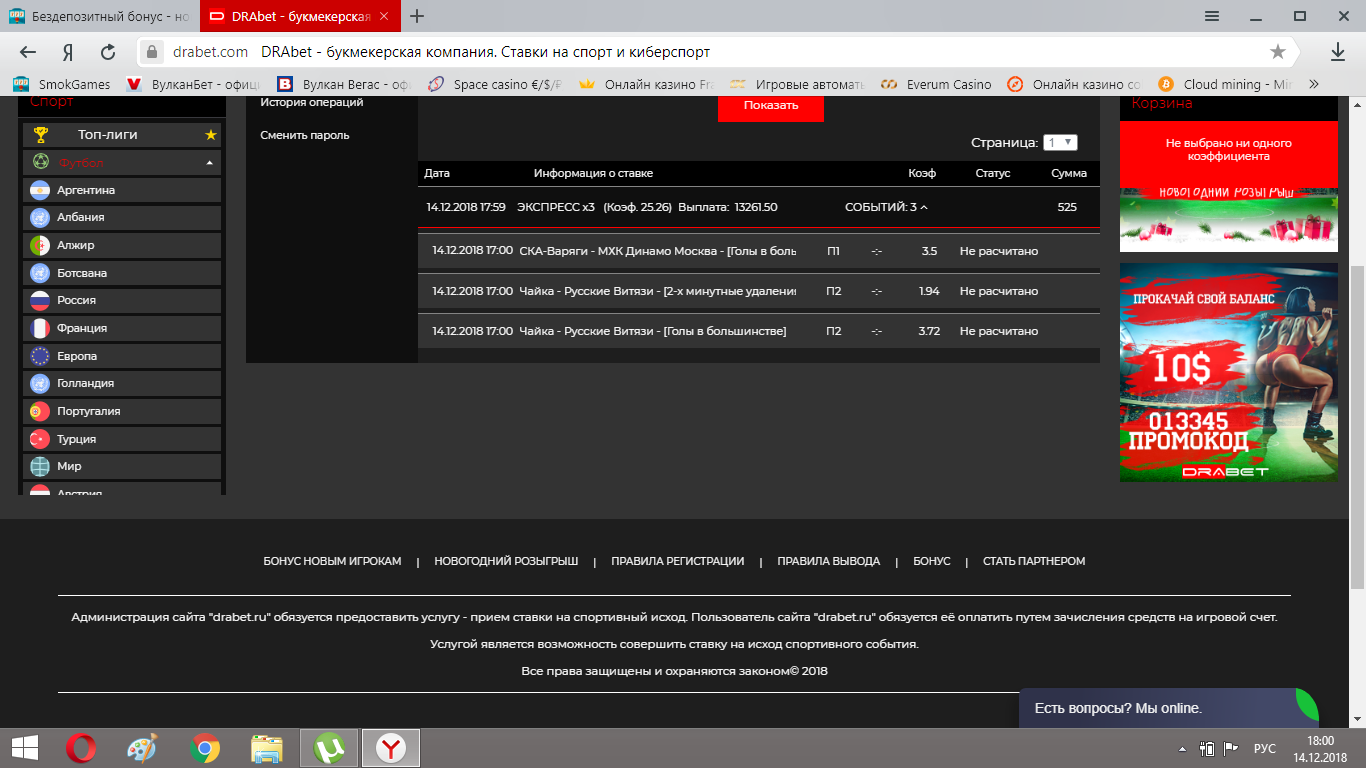Open Сменить пароль menu item
1366x768 pixels.
tap(305, 135)
